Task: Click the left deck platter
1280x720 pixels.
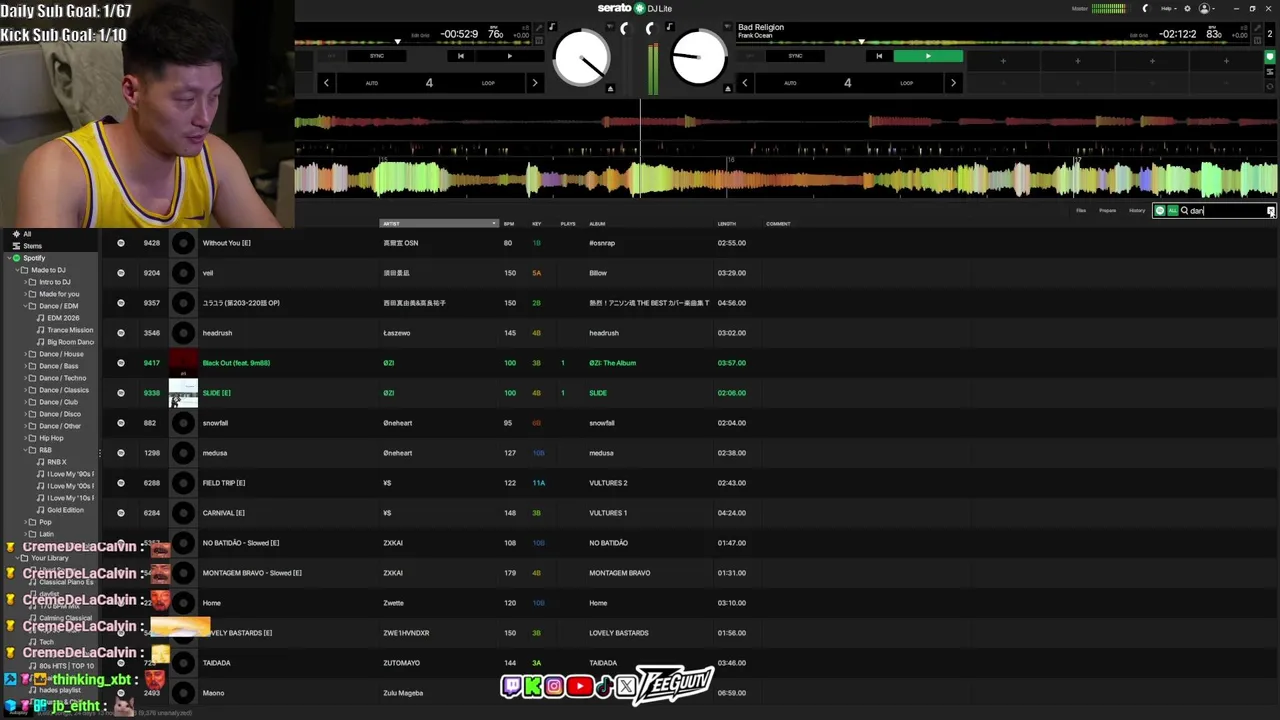Action: (x=581, y=58)
